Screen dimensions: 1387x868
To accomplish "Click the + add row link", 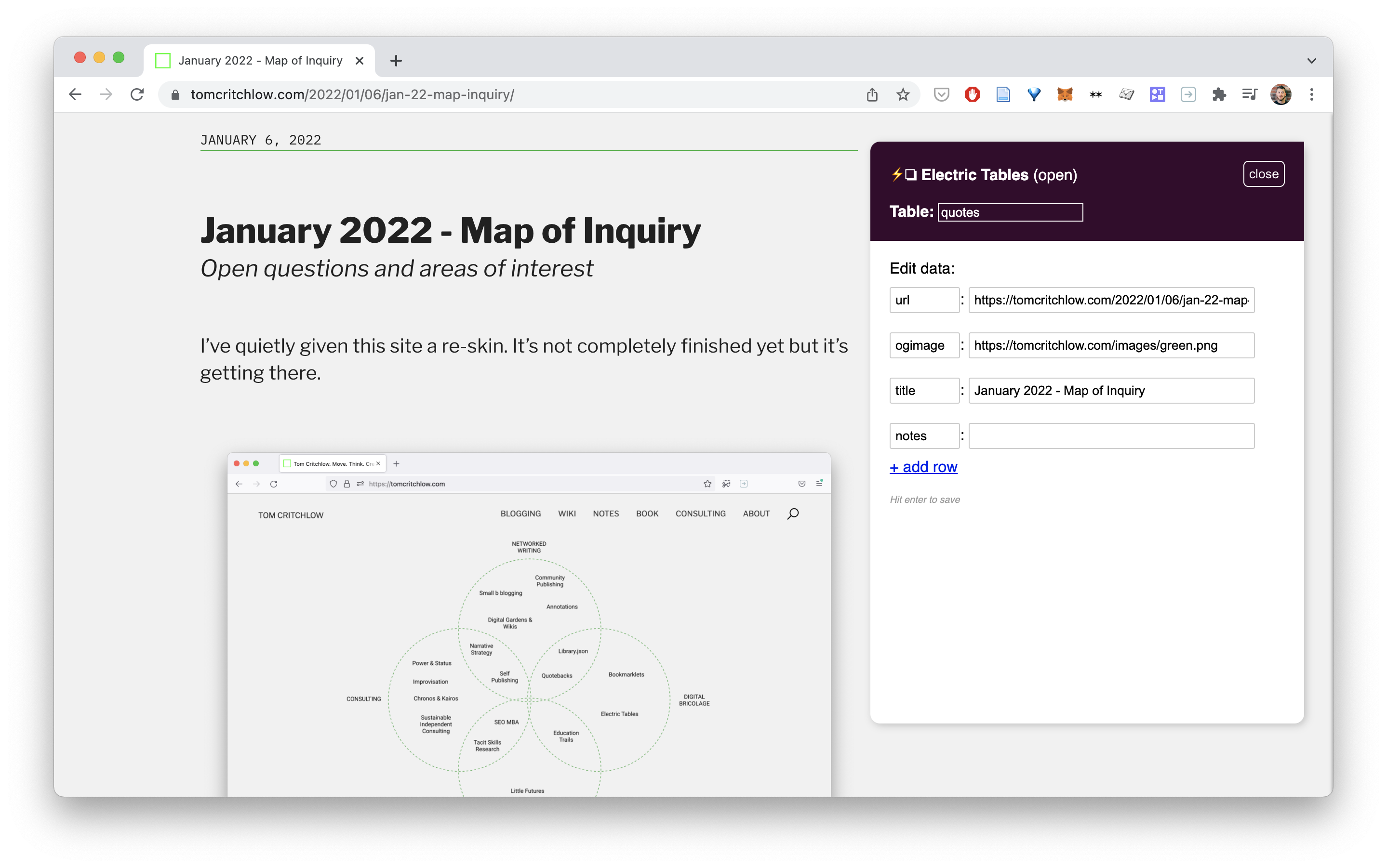I will tap(923, 467).
